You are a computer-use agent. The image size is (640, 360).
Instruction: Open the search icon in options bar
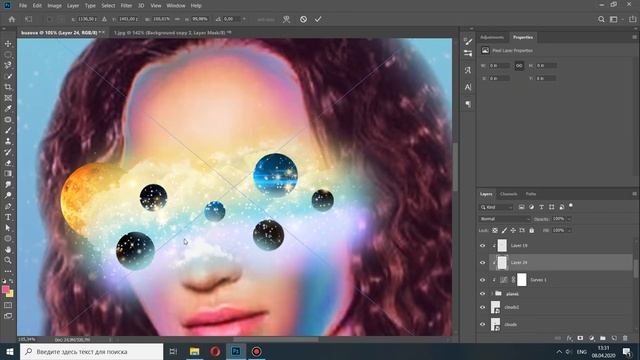pos(601,19)
